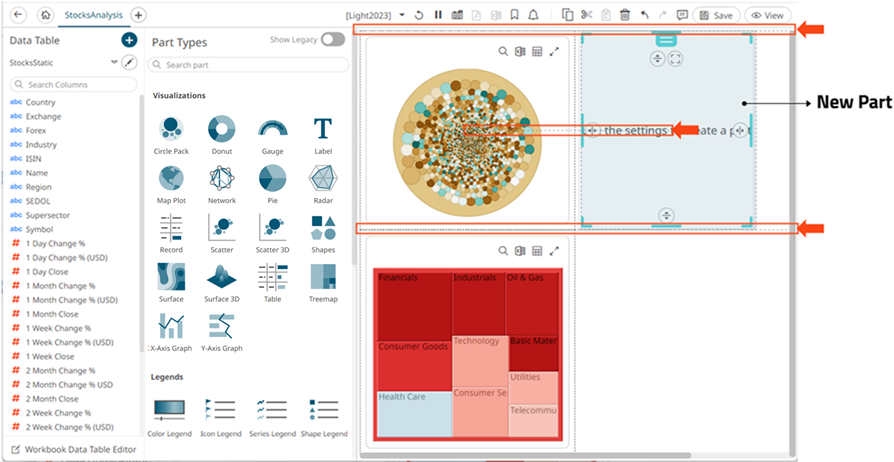Select the Surface visualization

click(171, 283)
